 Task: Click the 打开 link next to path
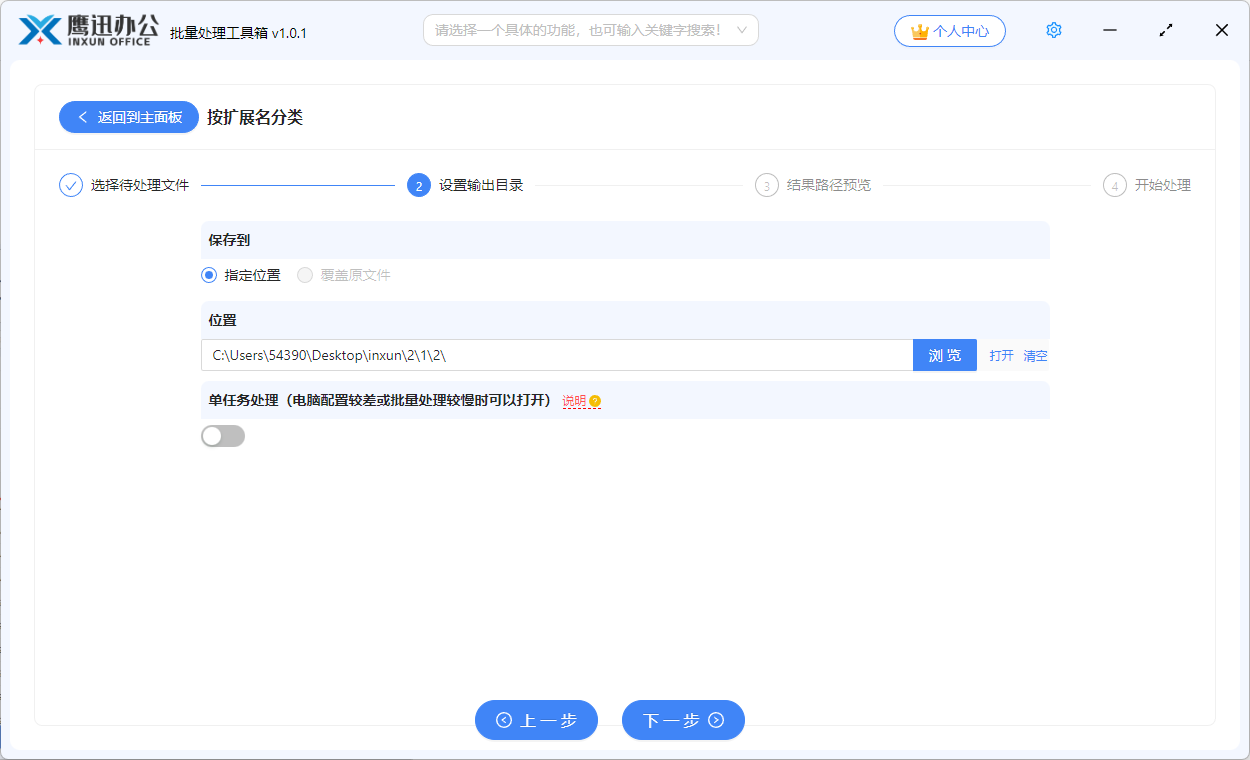[x=1001, y=355]
